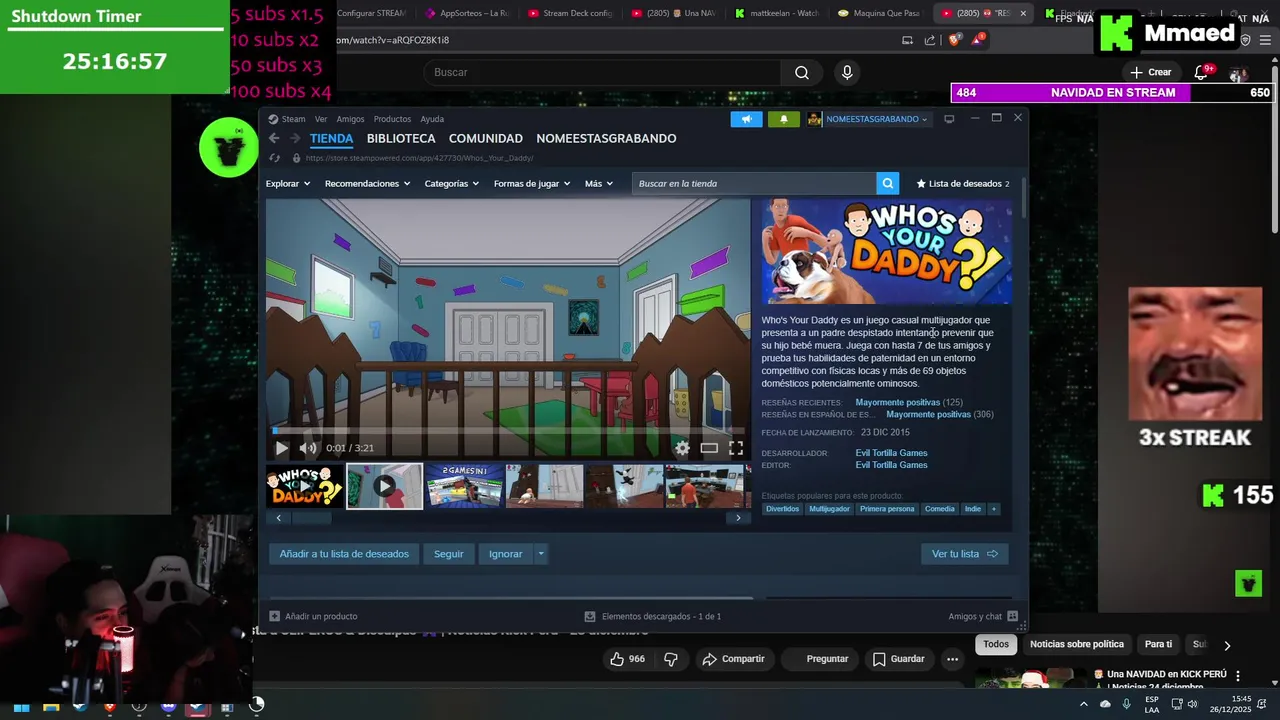Open Elementos descargados downloads

[x=652, y=616]
